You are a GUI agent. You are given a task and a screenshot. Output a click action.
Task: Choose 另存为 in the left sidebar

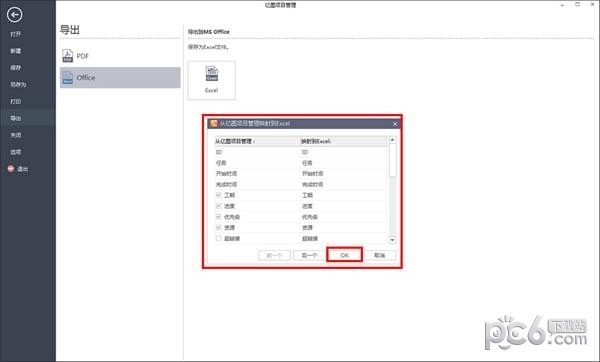click(x=18, y=85)
